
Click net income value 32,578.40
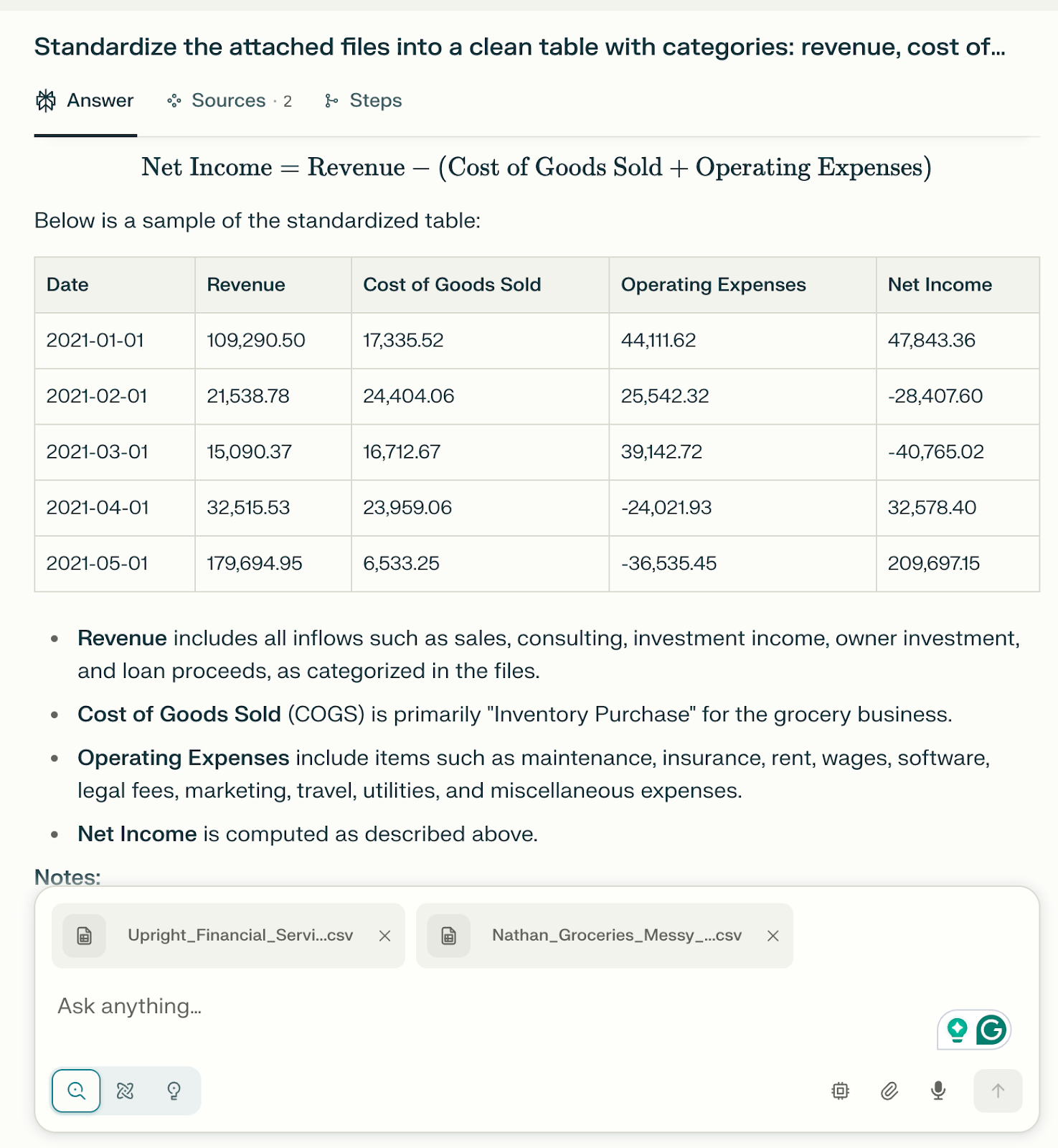coord(932,508)
